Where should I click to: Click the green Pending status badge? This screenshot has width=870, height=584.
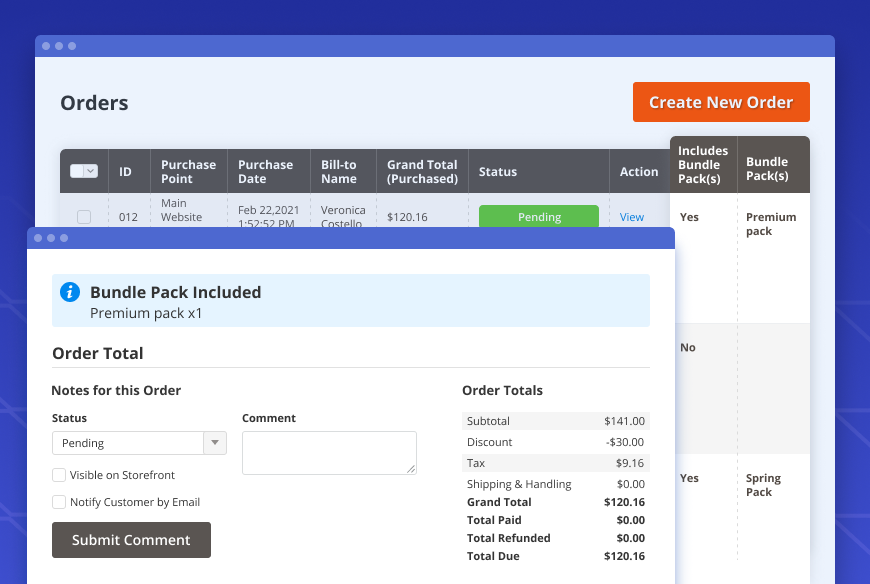538,217
